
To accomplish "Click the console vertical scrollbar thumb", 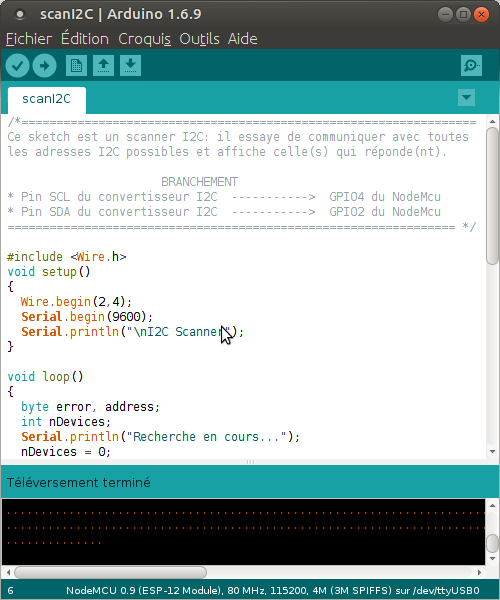I will [492, 543].
